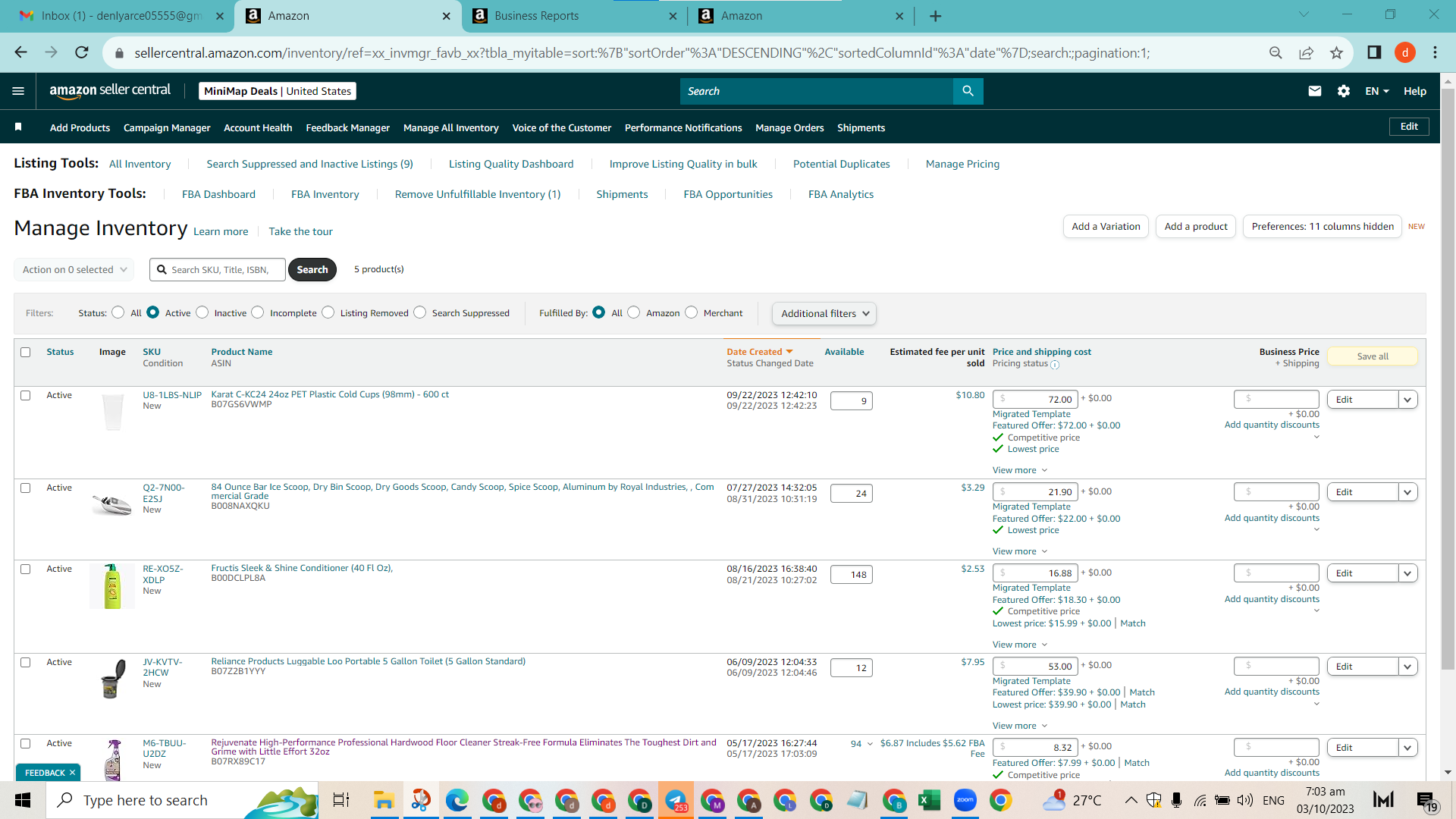Click the Search SKU, Title, ISBN field
1456x819 pixels.
pos(218,269)
